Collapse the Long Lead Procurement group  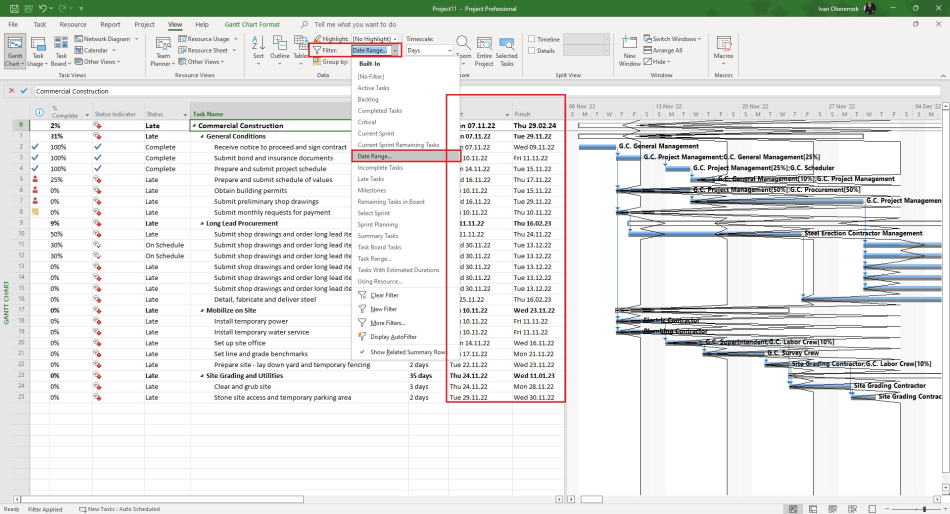click(202, 223)
